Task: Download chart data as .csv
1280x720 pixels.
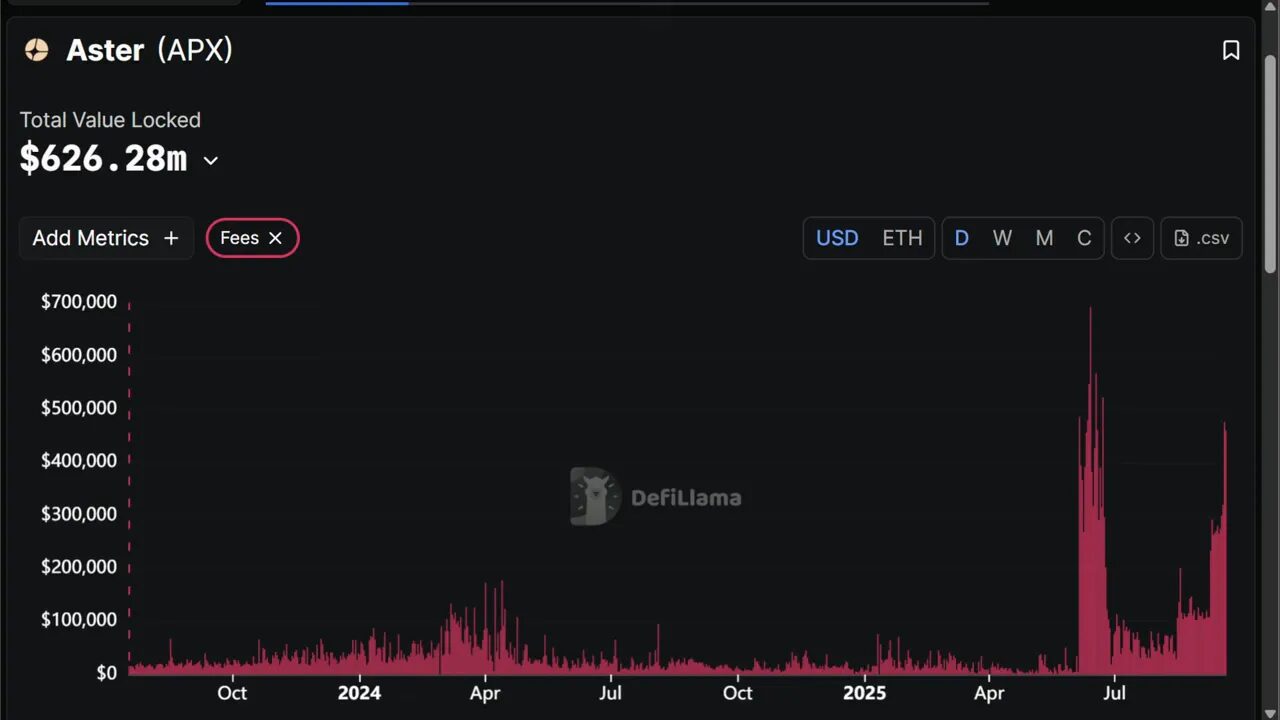Action: (x=1201, y=238)
